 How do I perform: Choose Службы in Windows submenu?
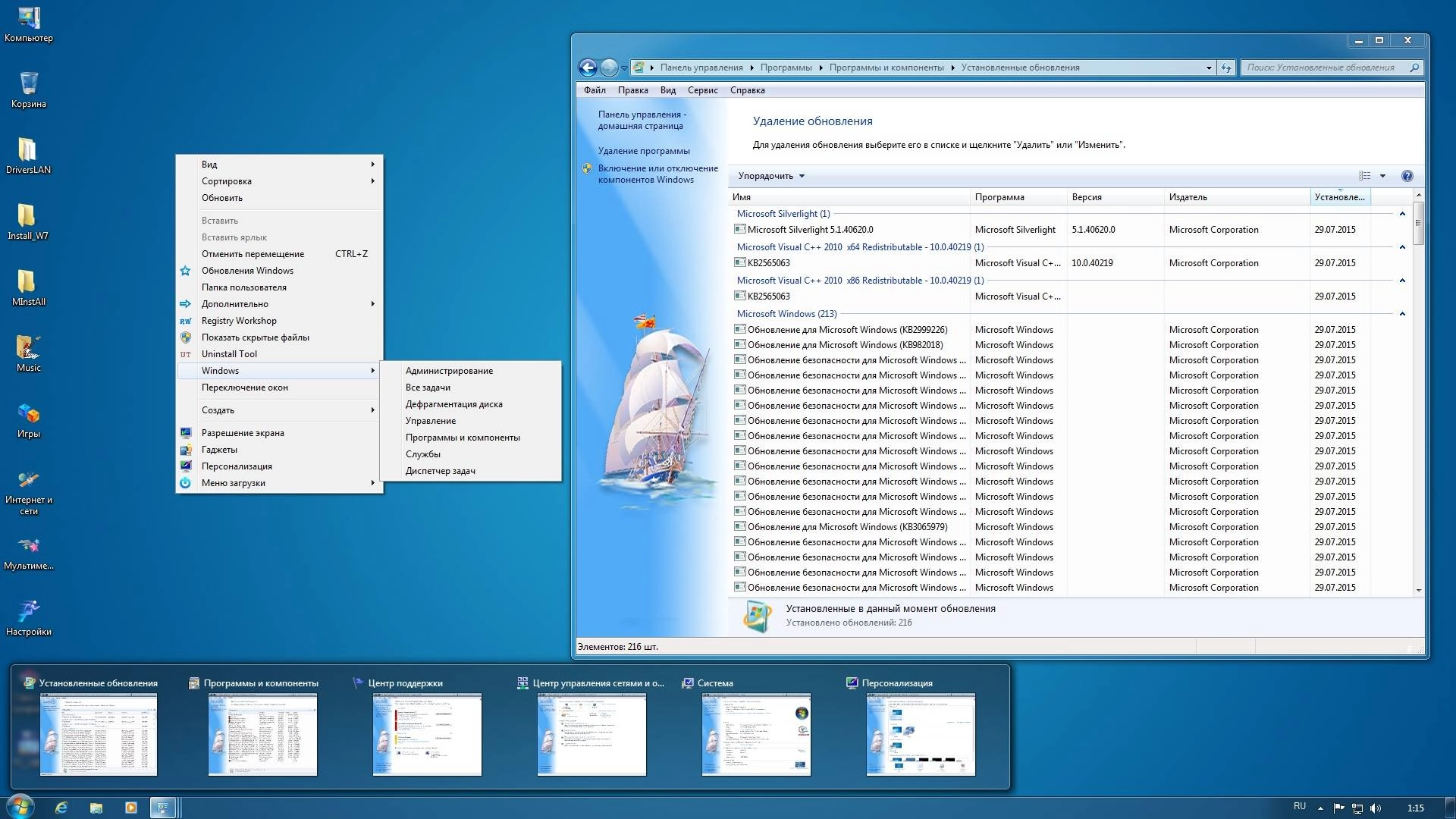(471, 454)
